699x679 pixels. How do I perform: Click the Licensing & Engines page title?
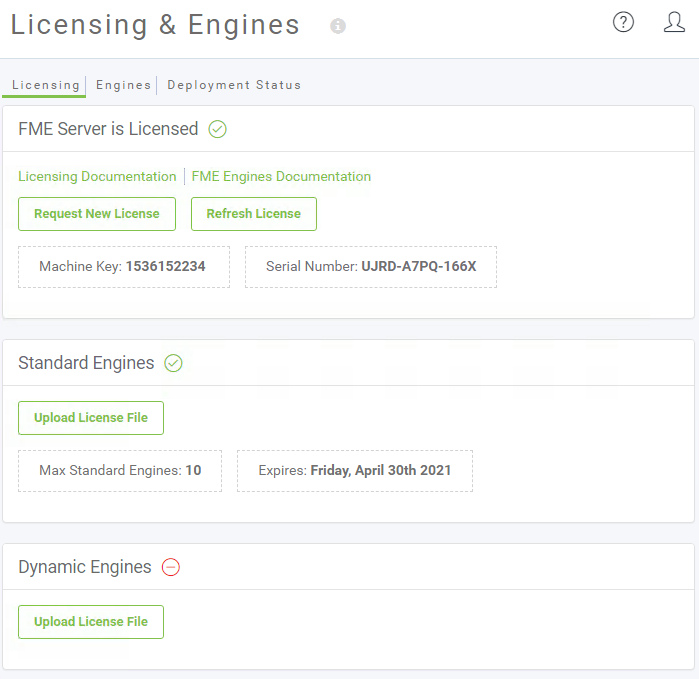(x=155, y=25)
